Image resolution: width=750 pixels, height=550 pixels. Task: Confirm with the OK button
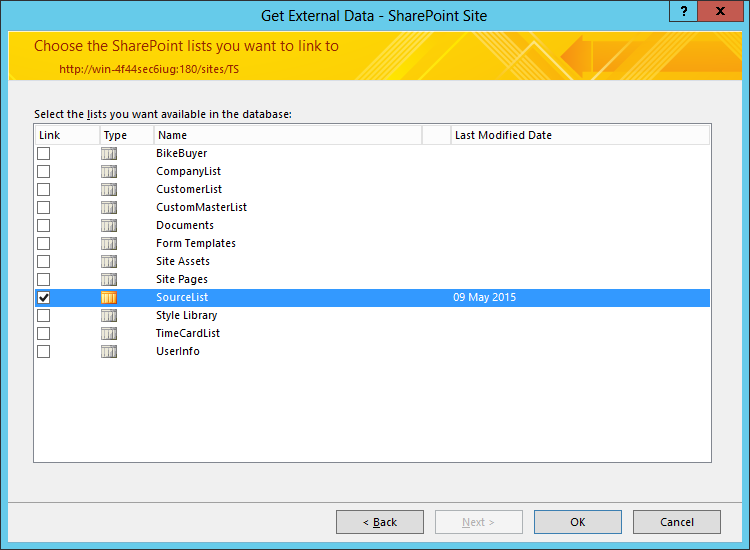tap(578, 522)
